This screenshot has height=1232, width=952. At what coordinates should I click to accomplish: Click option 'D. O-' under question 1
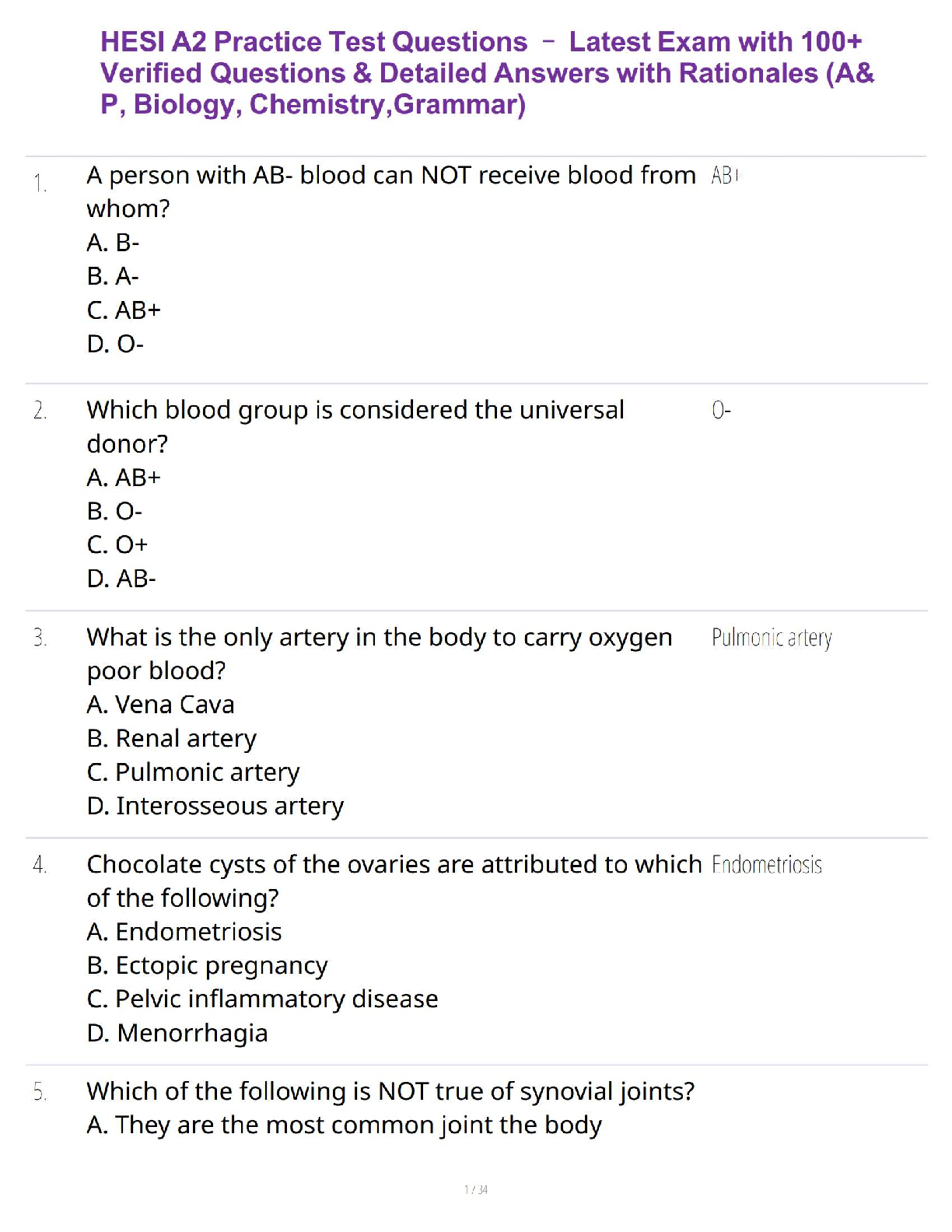click(x=115, y=344)
